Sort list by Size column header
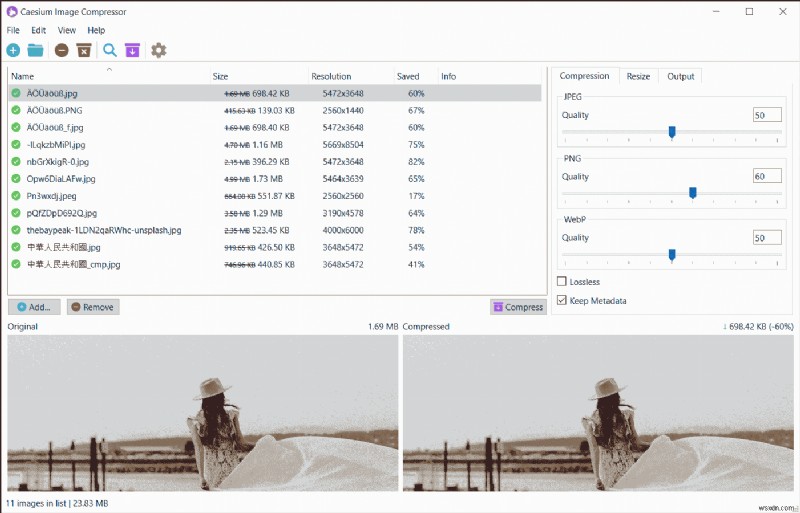The width and height of the screenshot is (800, 513). tap(259, 76)
